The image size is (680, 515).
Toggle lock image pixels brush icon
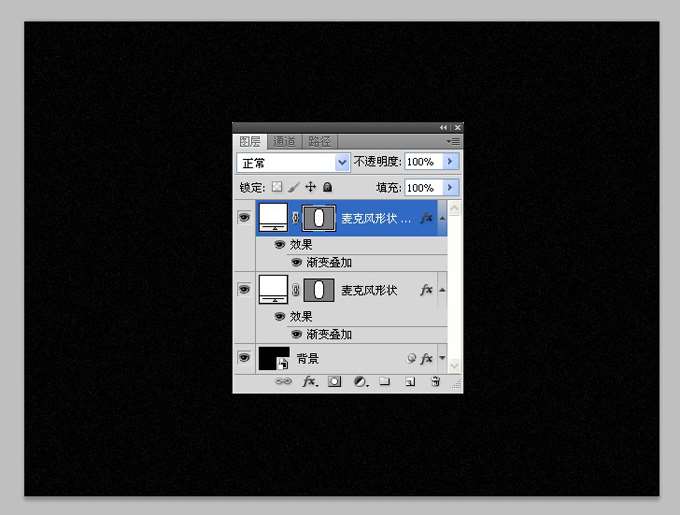[x=294, y=187]
